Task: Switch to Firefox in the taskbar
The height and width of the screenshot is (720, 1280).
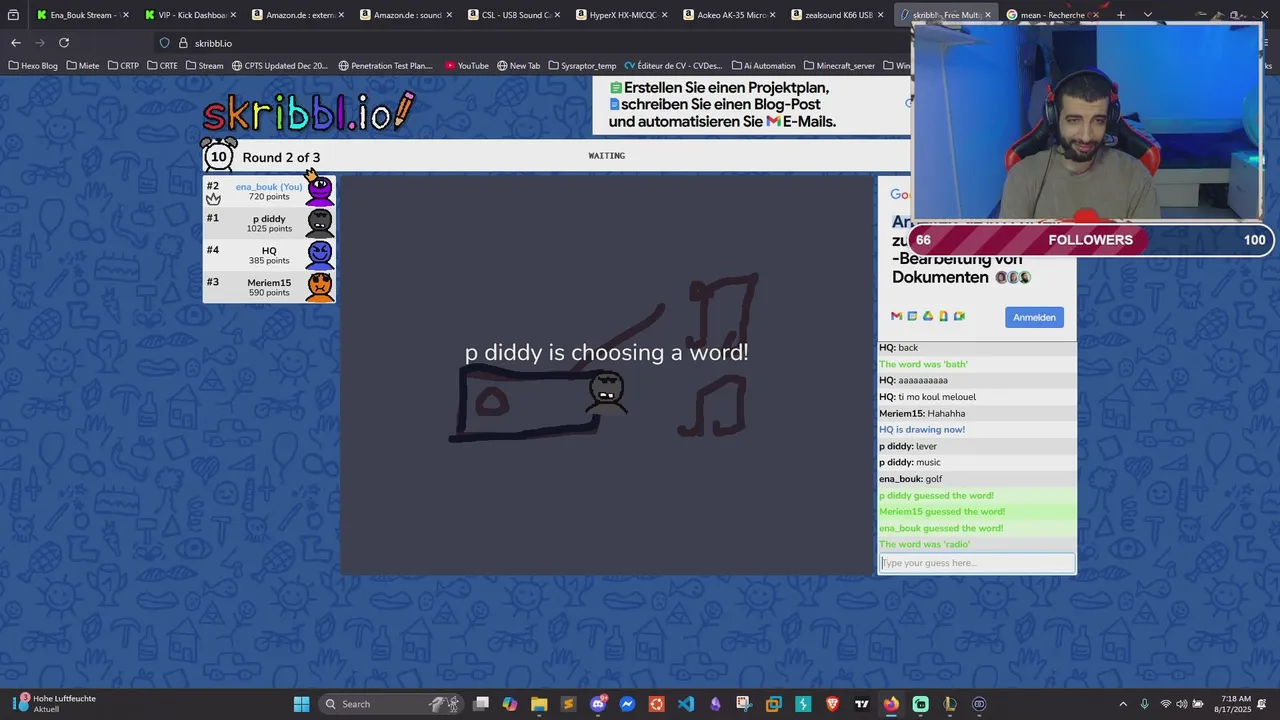Action: click(891, 704)
